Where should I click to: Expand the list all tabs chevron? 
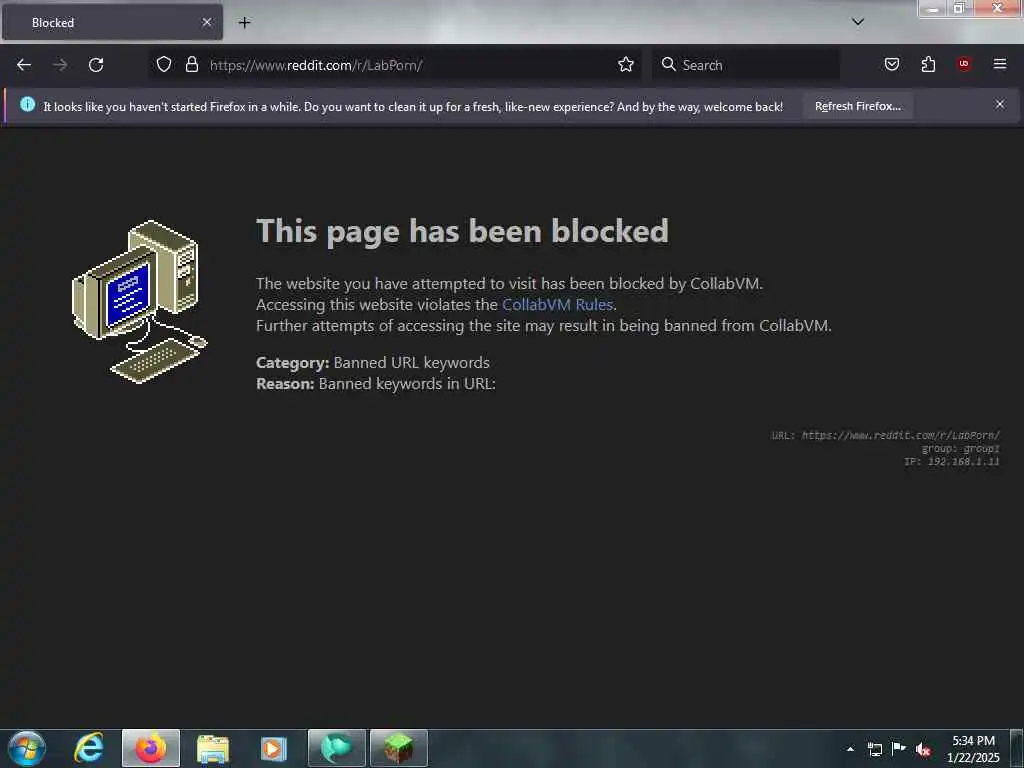click(x=858, y=22)
